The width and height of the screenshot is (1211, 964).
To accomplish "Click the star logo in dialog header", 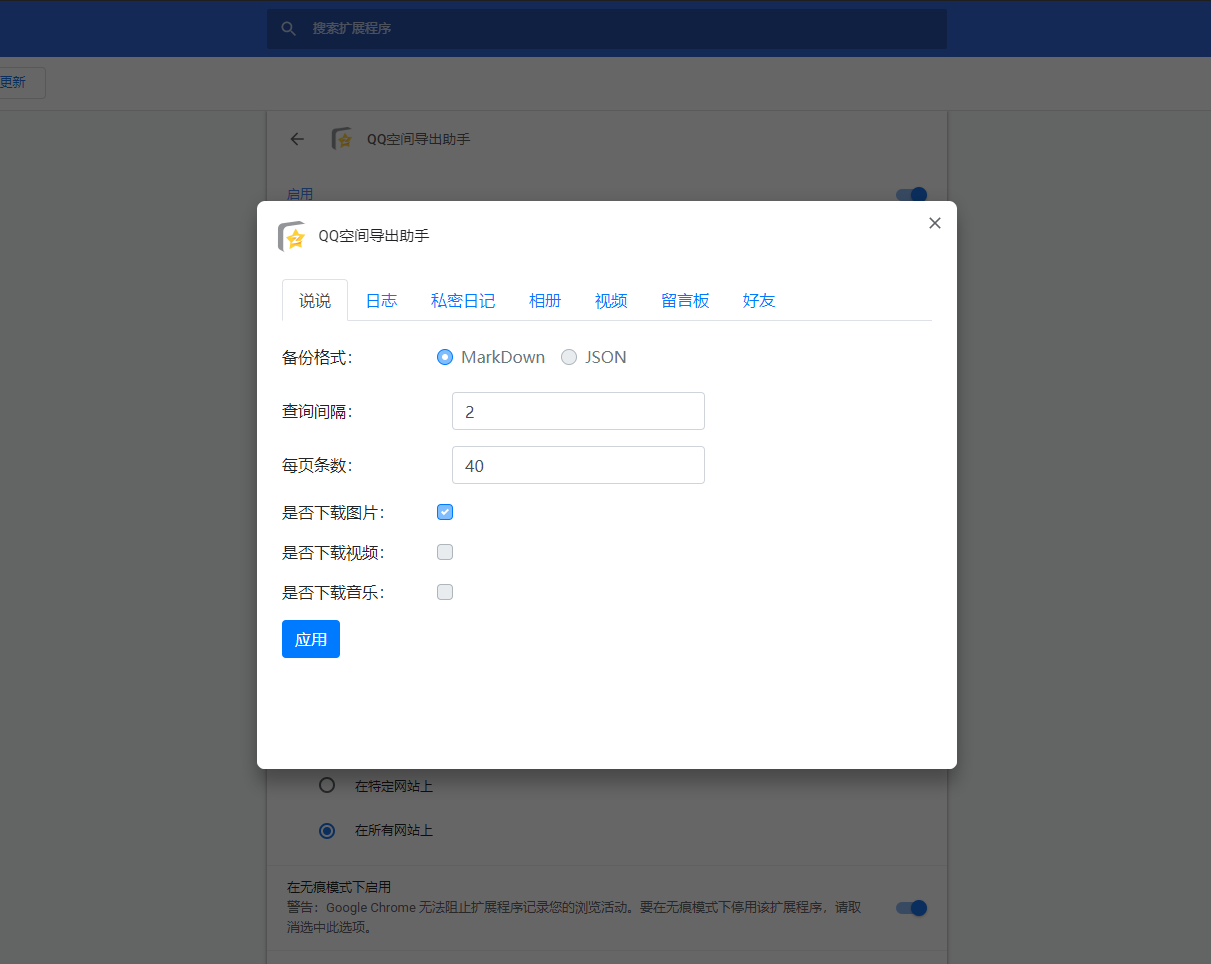I will 291,237.
